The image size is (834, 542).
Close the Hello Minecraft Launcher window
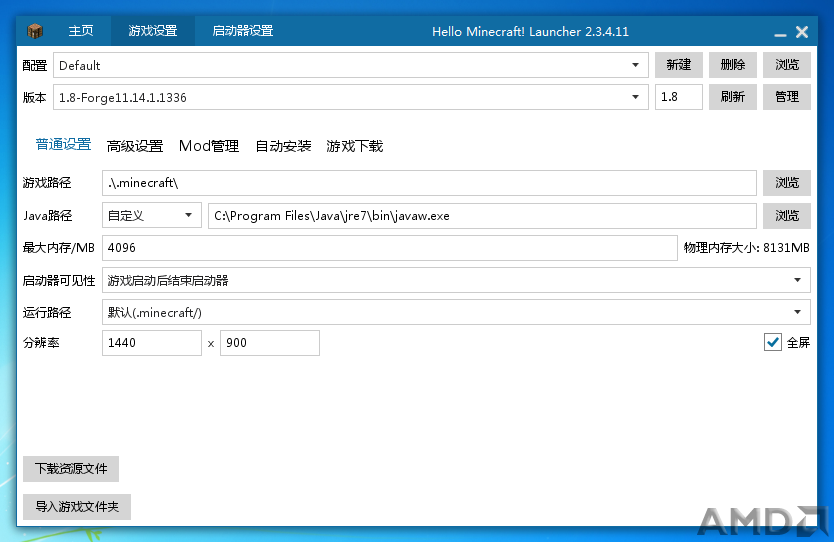(802, 32)
